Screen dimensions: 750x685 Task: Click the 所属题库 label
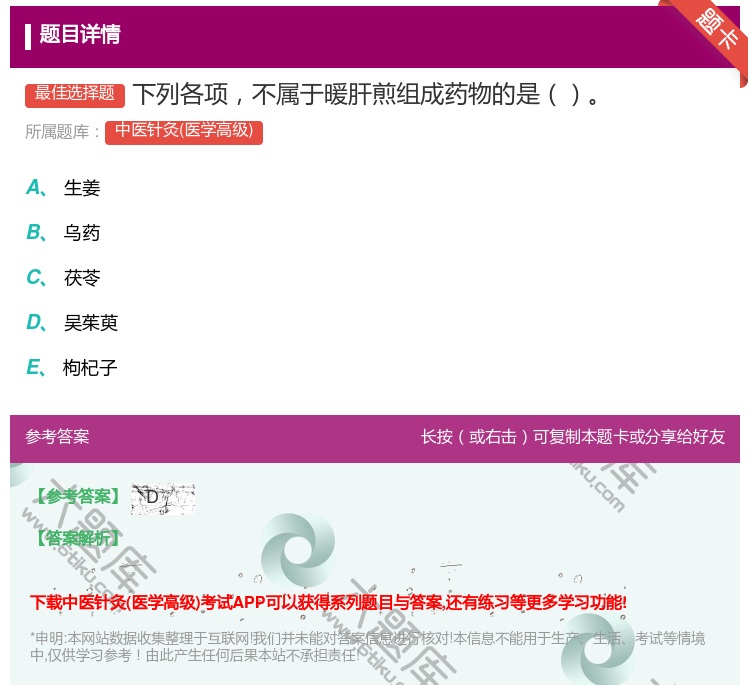[62, 132]
